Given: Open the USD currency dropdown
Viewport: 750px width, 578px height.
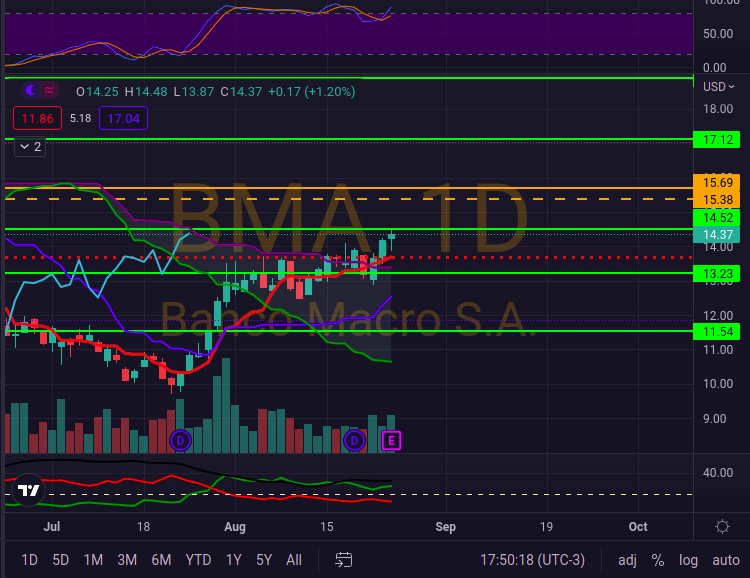Looking at the screenshot, I should (x=718, y=87).
